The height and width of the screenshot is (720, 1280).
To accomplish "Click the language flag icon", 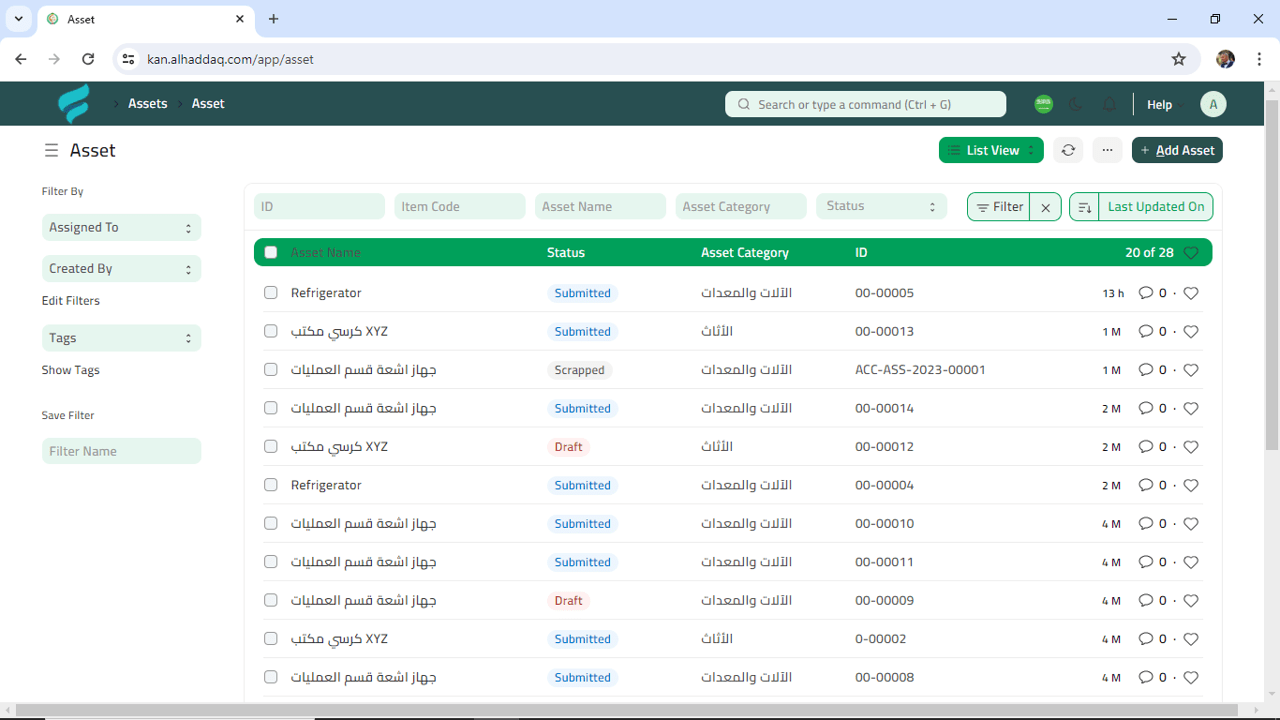I will point(1043,104).
